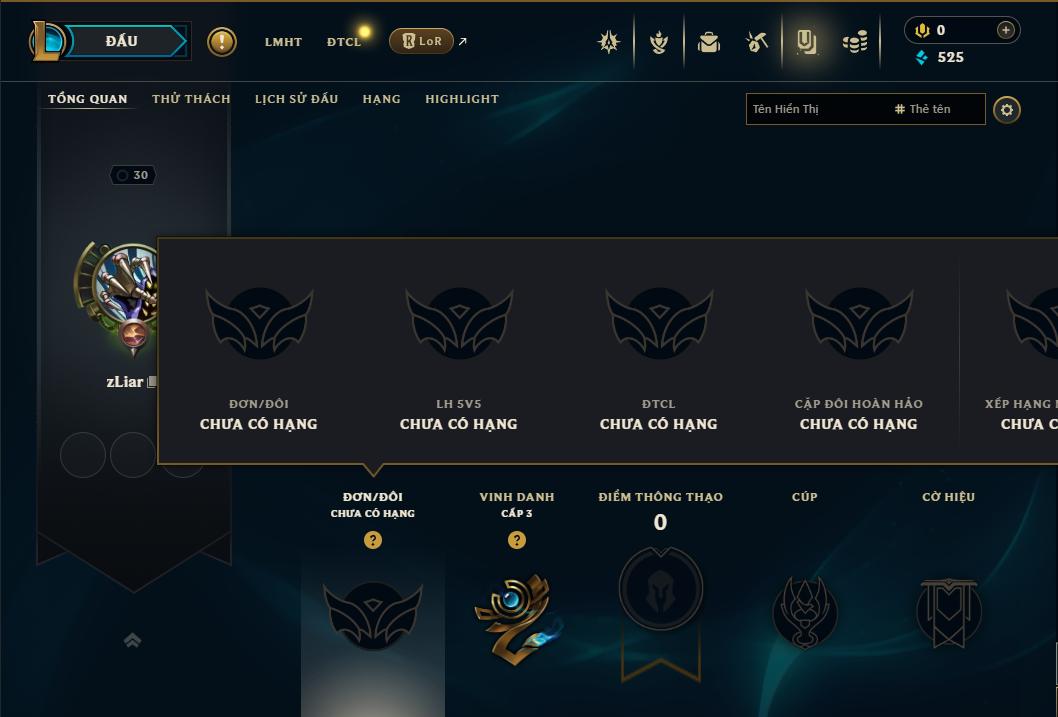Image resolution: width=1058 pixels, height=717 pixels.
Task: Switch to ĐTCL game mode
Action: tap(344, 42)
